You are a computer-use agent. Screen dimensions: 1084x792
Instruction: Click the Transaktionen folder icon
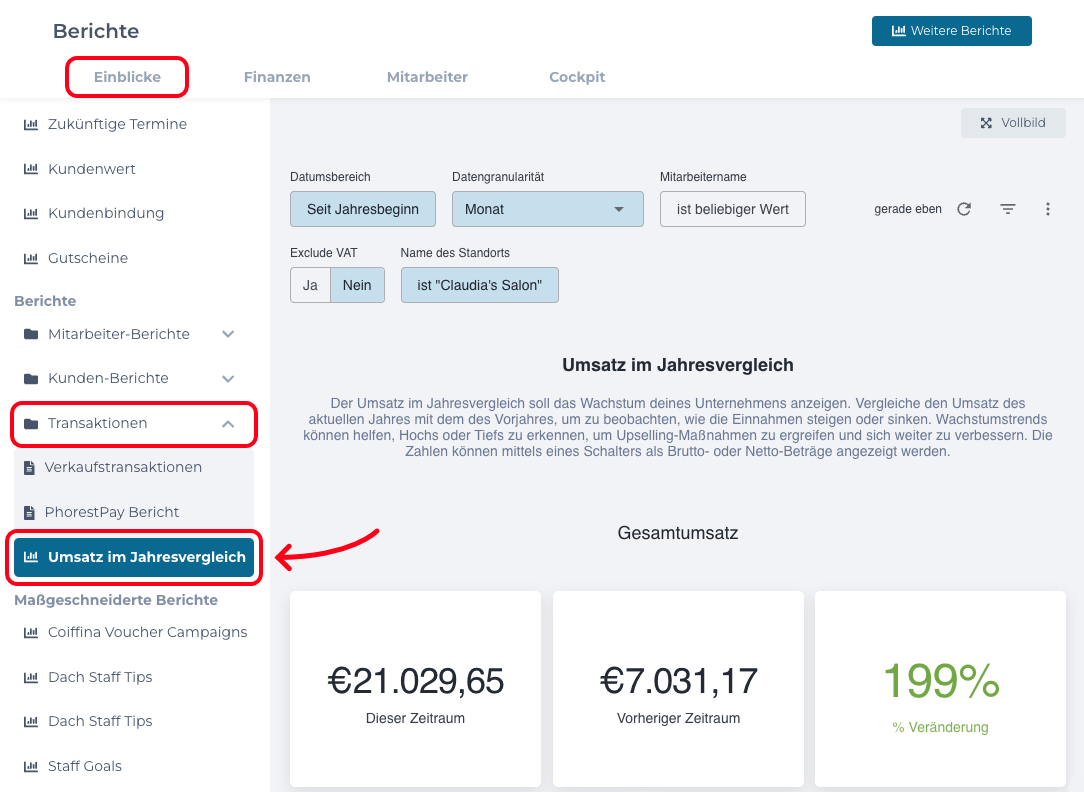tap(29, 424)
